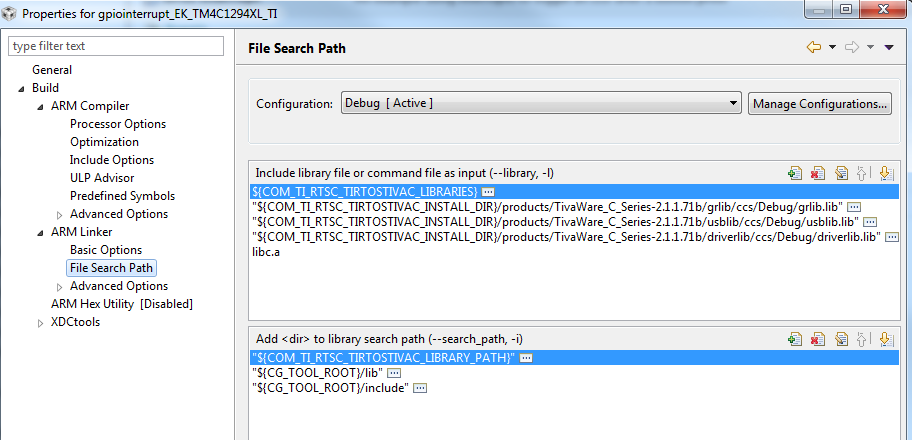
Task: Click Delete icon in library file list toolbar
Action: click(x=818, y=173)
